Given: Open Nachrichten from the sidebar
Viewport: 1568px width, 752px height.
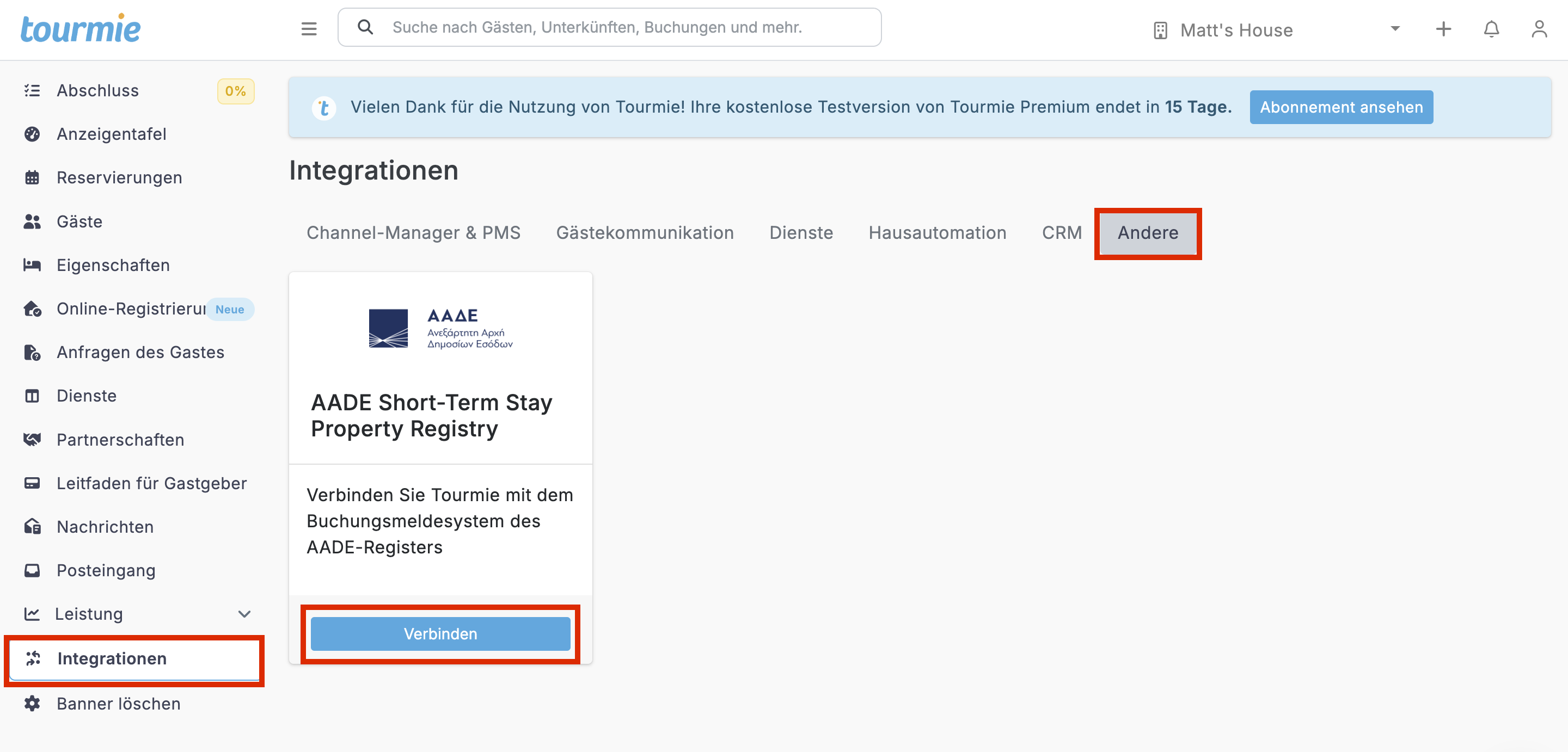Looking at the screenshot, I should tap(105, 526).
